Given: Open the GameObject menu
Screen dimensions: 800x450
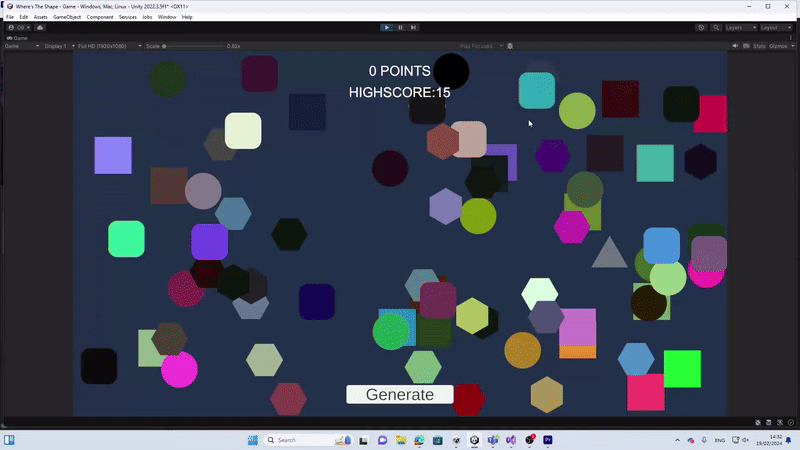Looking at the screenshot, I should point(67,17).
